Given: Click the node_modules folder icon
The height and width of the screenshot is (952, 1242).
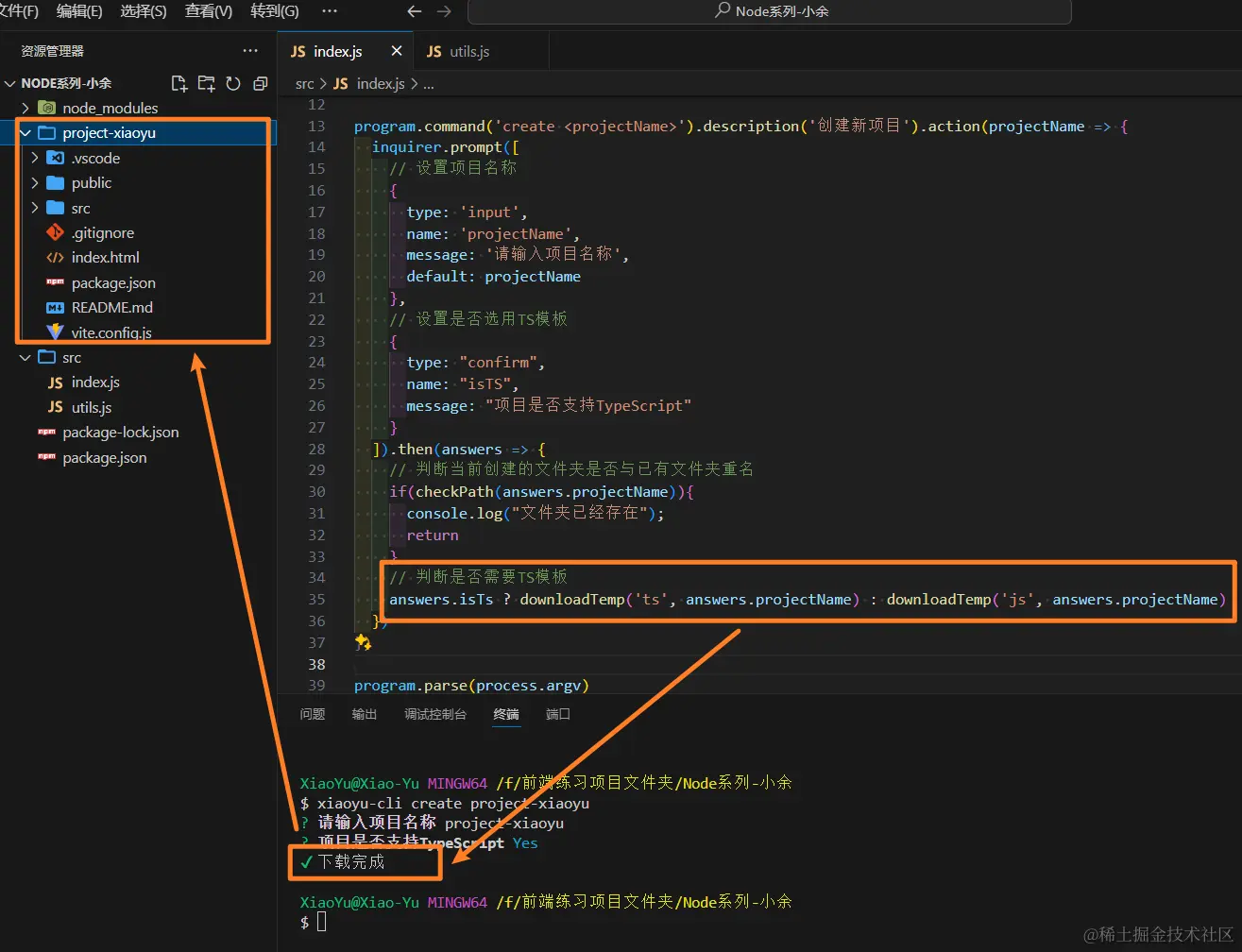Looking at the screenshot, I should point(46,108).
